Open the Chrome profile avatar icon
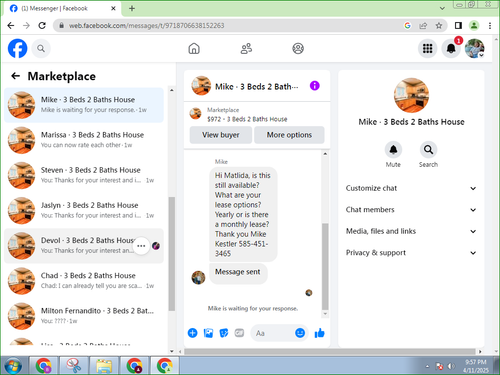Image resolution: width=500 pixels, height=375 pixels. pyautogui.click(x=474, y=25)
